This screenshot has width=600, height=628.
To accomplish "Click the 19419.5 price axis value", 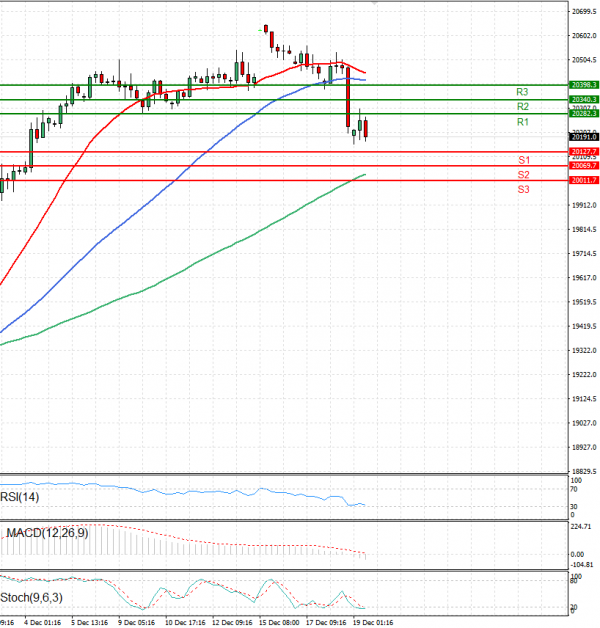I will (584, 326).
